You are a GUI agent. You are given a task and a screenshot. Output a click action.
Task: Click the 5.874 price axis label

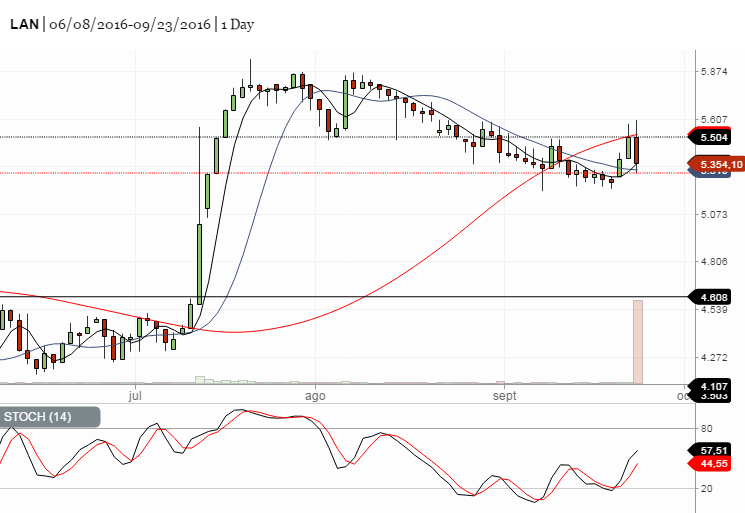point(714,72)
